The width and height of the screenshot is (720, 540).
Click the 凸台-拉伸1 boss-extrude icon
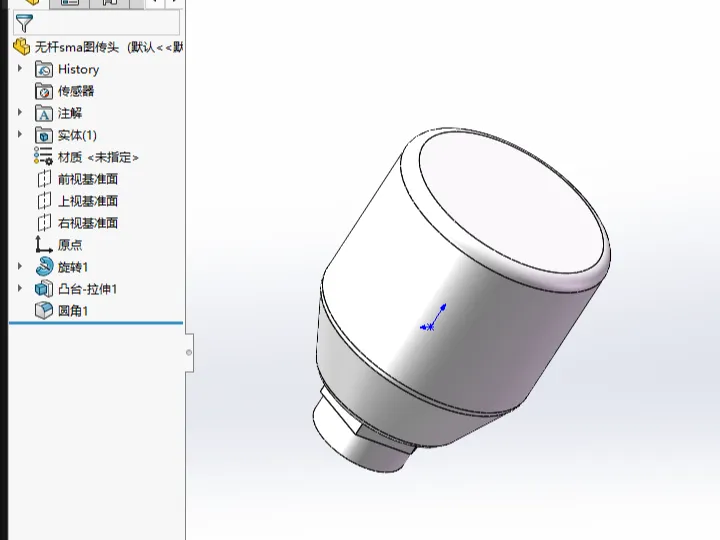(x=44, y=289)
